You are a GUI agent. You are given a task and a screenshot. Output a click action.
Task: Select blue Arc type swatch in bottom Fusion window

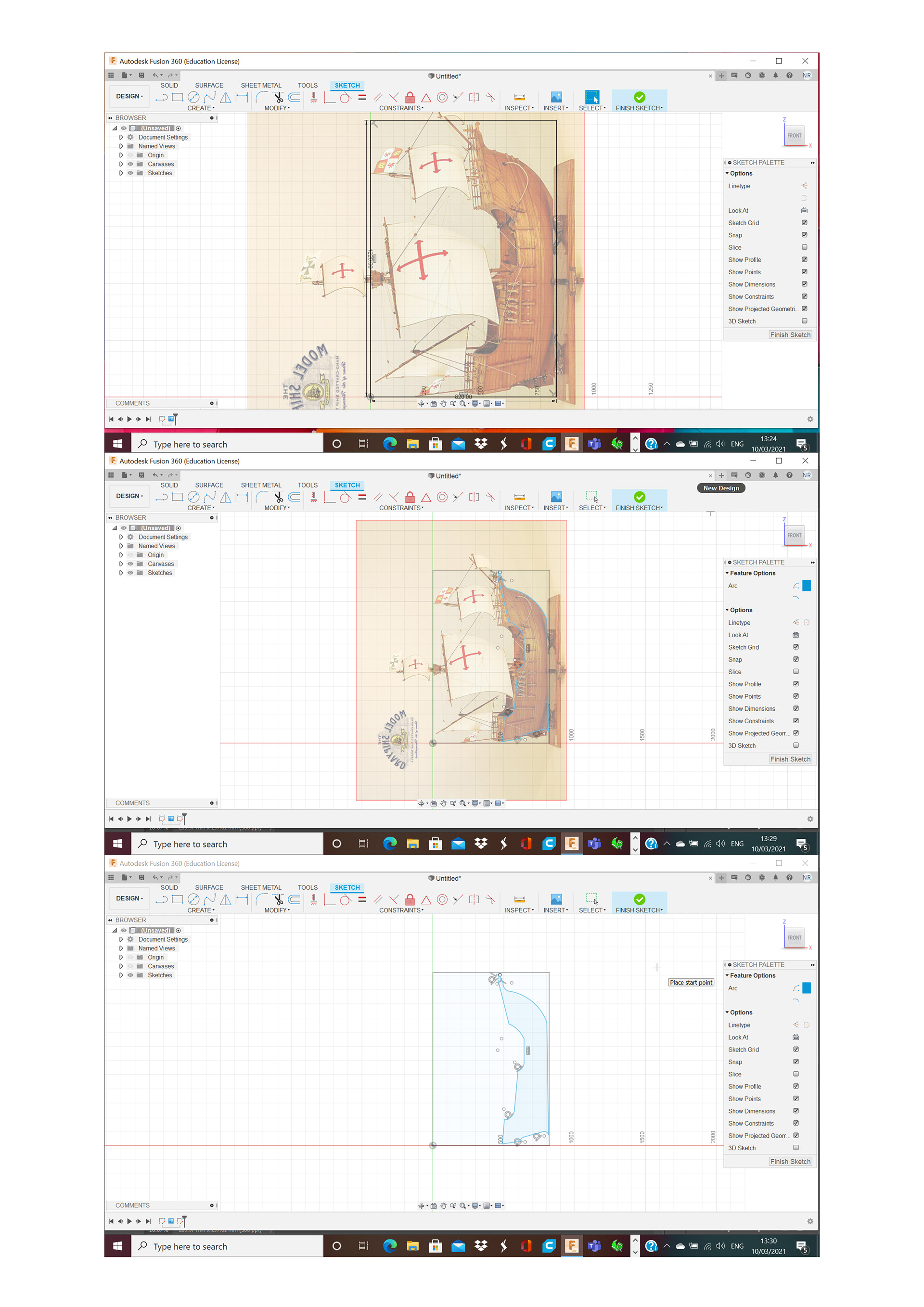coord(806,988)
